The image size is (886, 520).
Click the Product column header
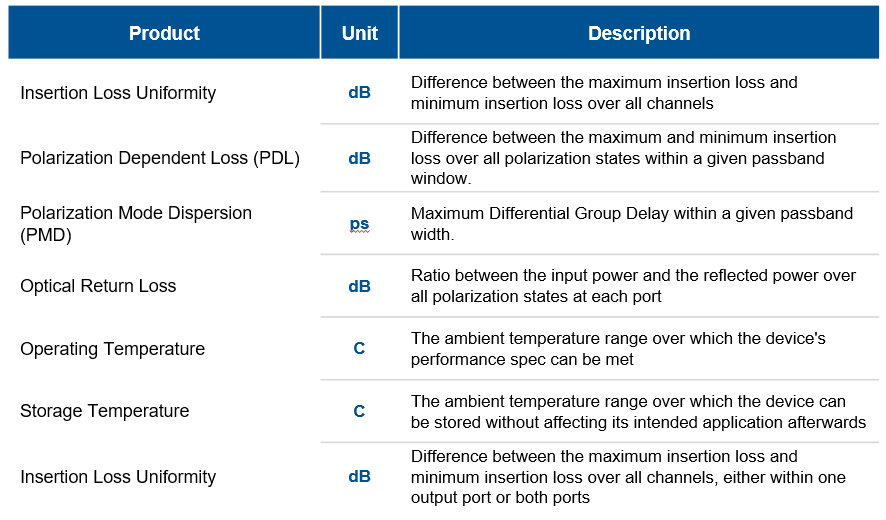(x=164, y=33)
